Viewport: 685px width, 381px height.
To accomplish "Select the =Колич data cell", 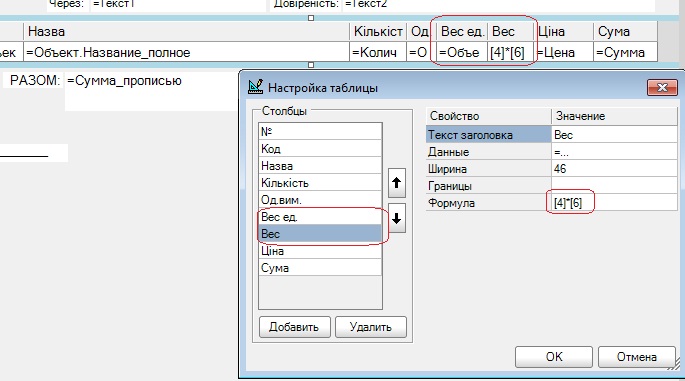I will (x=378, y=52).
